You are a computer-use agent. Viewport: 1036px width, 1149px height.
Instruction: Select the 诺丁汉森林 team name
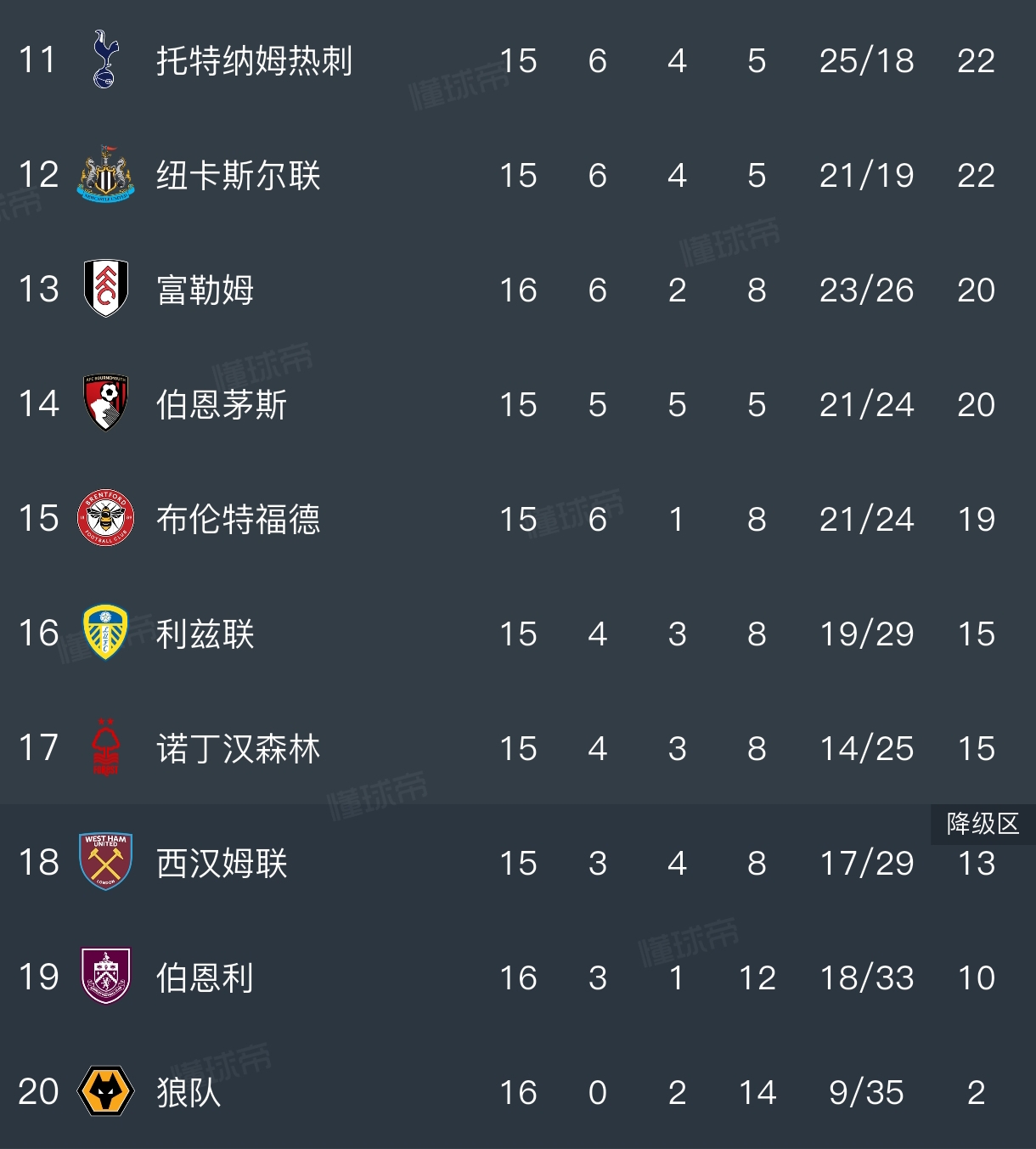click(x=238, y=749)
